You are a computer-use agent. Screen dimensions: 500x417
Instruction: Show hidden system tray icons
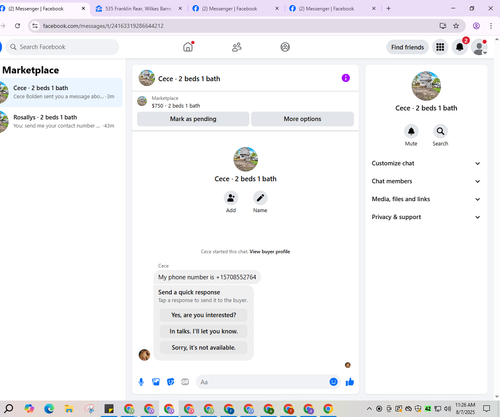click(369, 409)
